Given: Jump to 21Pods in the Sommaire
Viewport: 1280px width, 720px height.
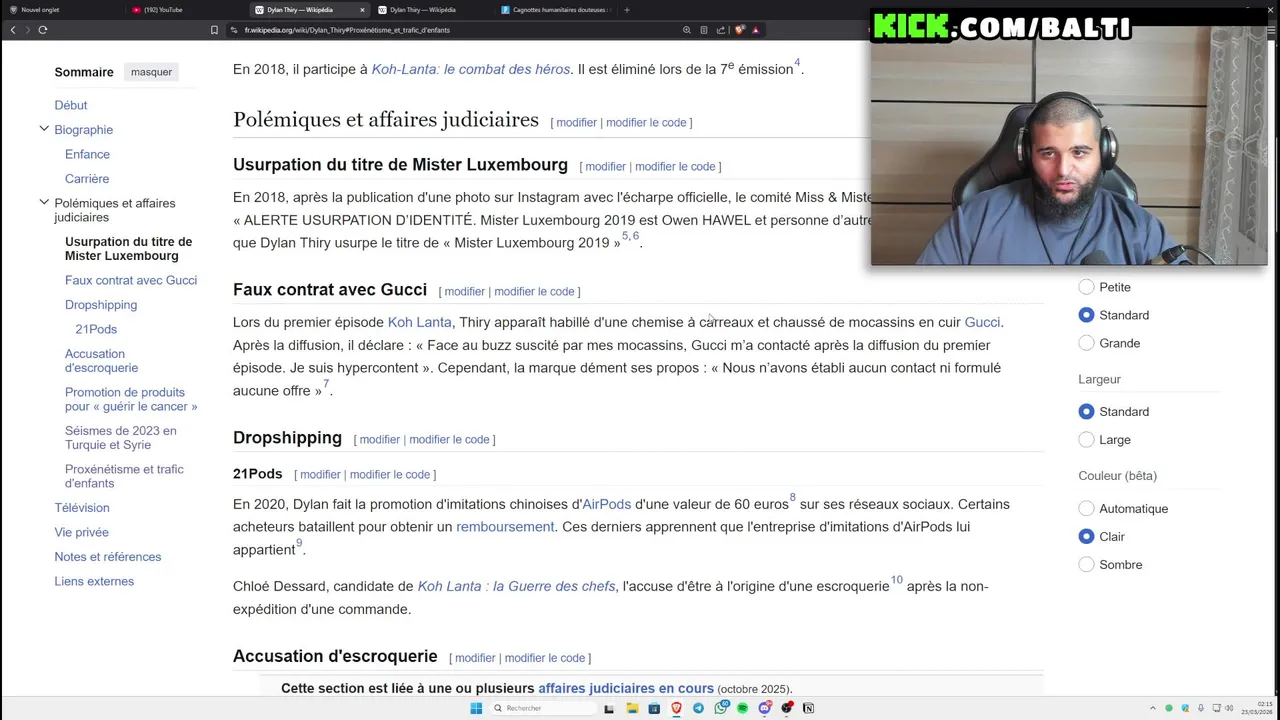Looking at the screenshot, I should tap(96, 329).
